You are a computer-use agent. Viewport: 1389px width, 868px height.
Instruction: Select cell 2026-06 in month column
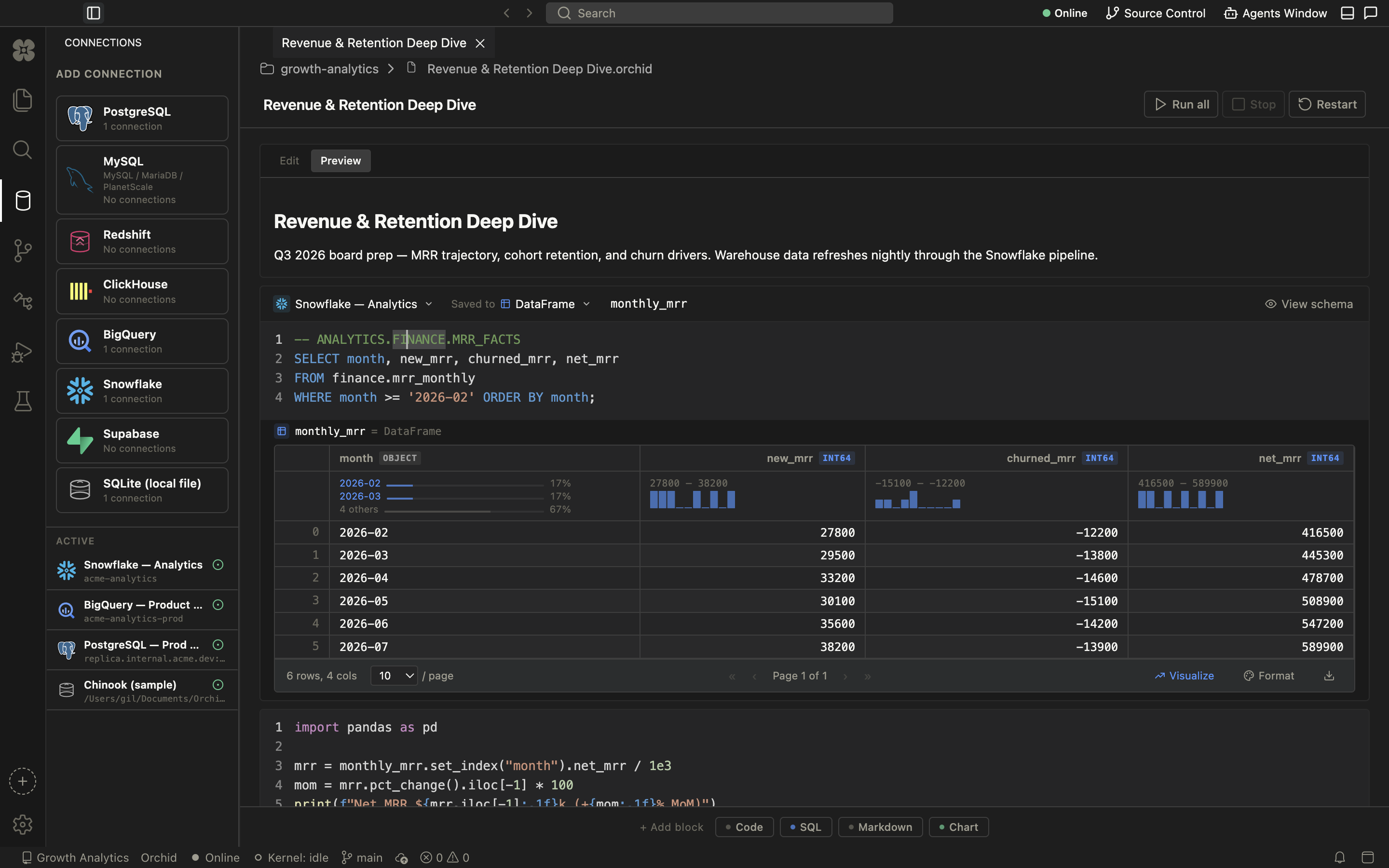pos(484,624)
